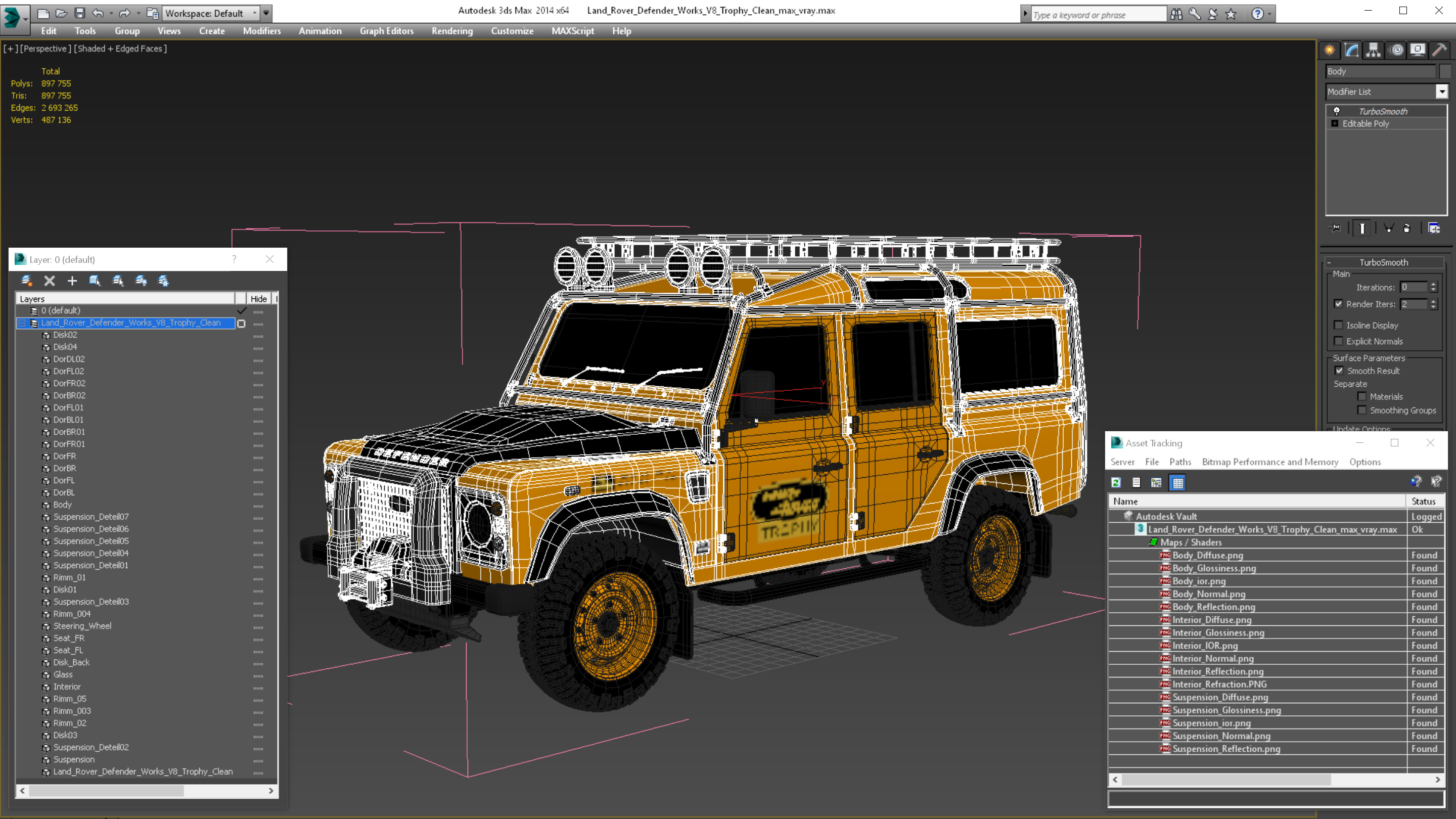Click Render Iters spinner down arrow
Screen dimensions: 1456x819
pos(1433,307)
